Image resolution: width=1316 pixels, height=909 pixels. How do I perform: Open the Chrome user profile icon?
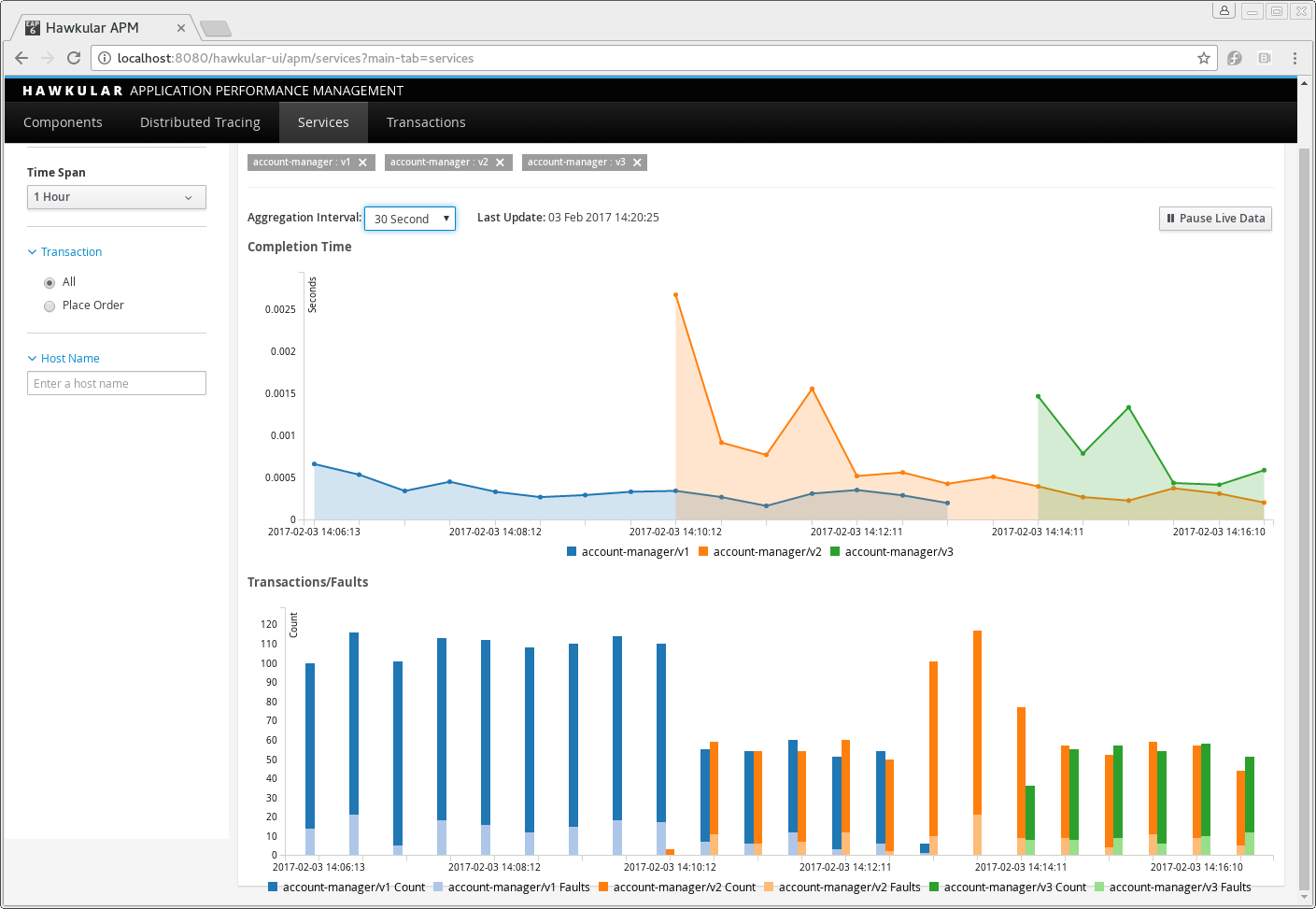coord(1224,10)
